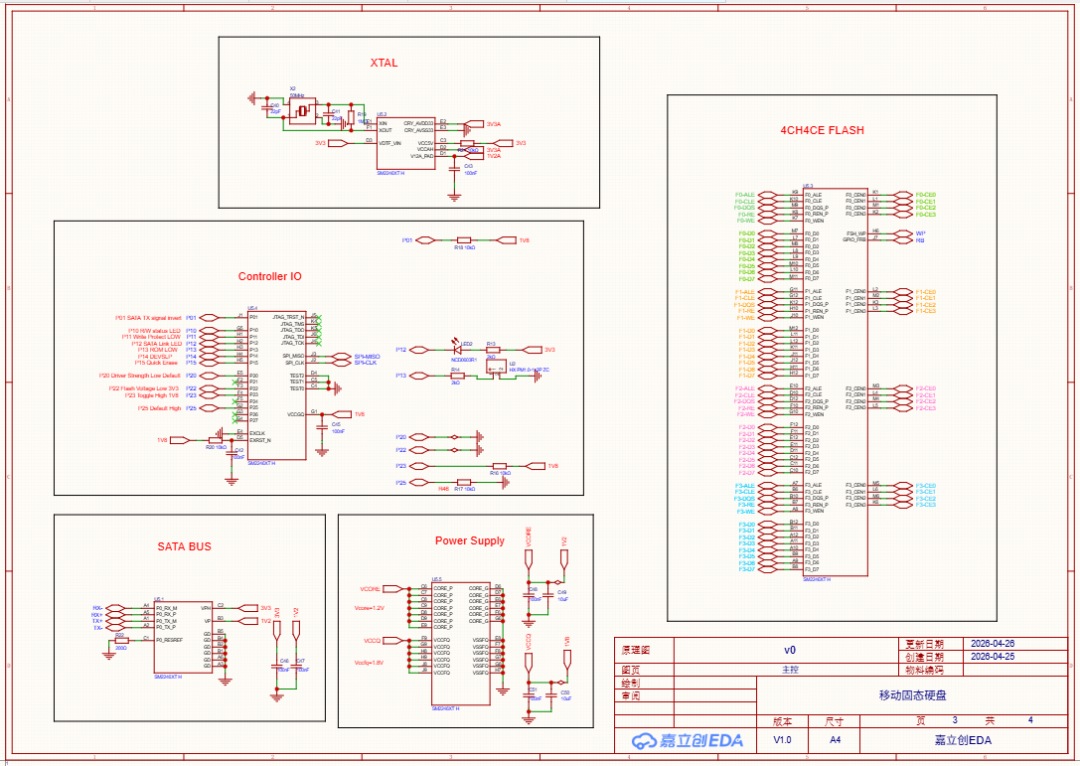Click the note 'P14 DEVSLP'
The width and height of the screenshot is (1080, 766).
coord(155,356)
